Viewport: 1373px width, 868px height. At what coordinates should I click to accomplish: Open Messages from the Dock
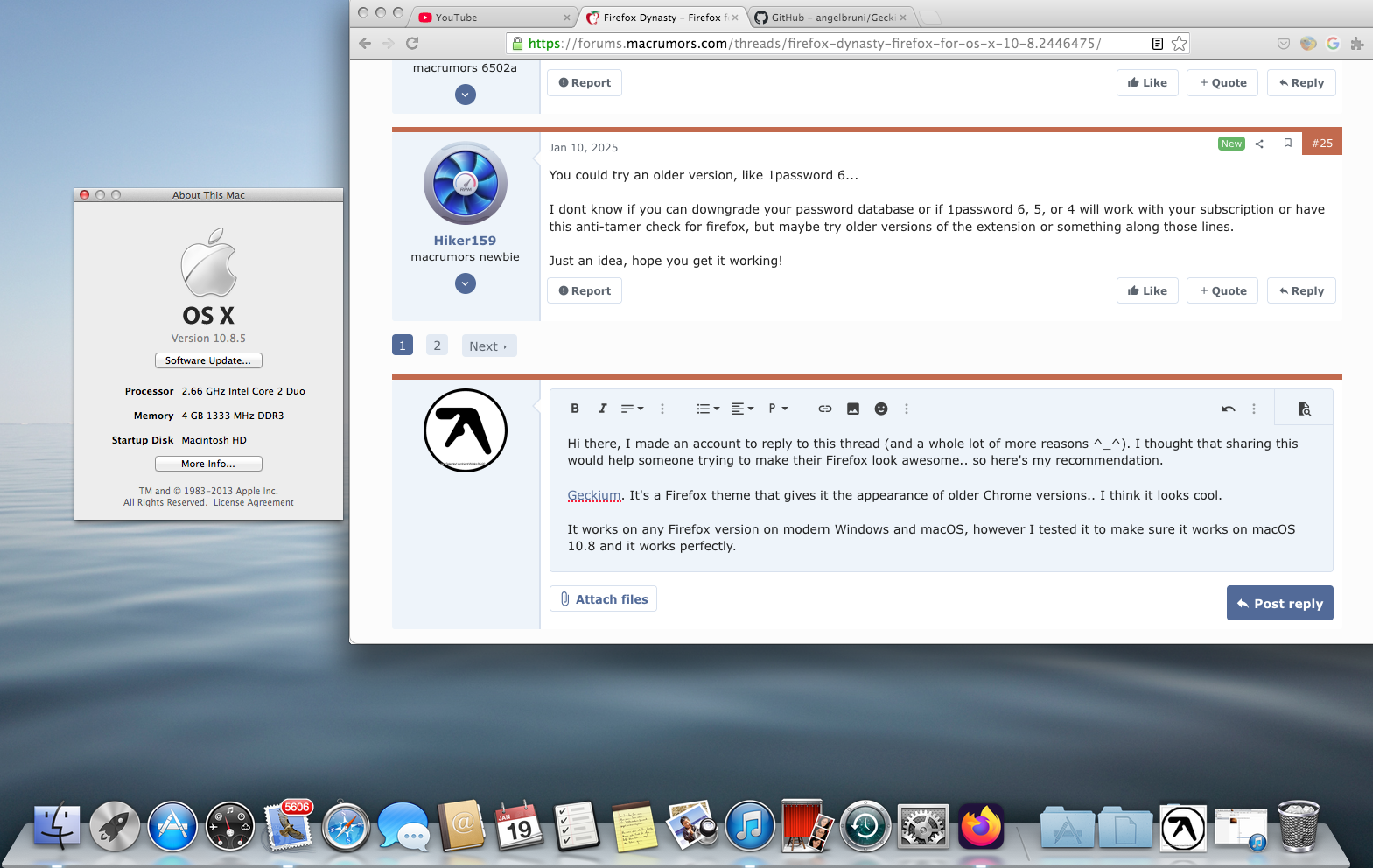point(403,826)
